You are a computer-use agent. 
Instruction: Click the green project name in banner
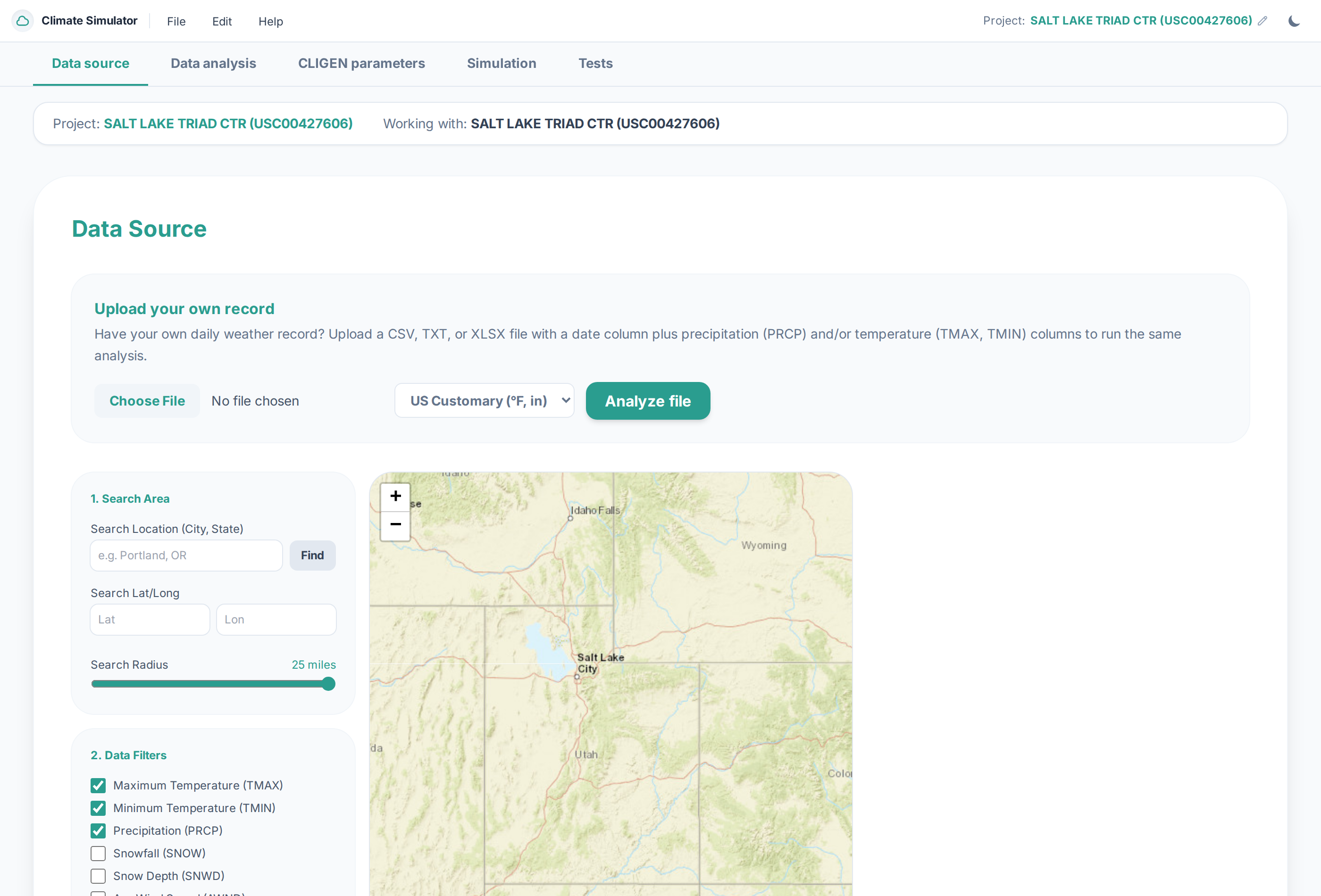coord(228,124)
